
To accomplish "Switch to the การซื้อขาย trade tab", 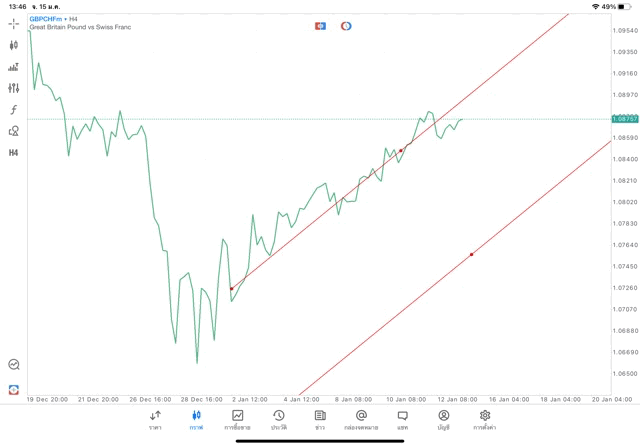I will pyautogui.click(x=238, y=420).
